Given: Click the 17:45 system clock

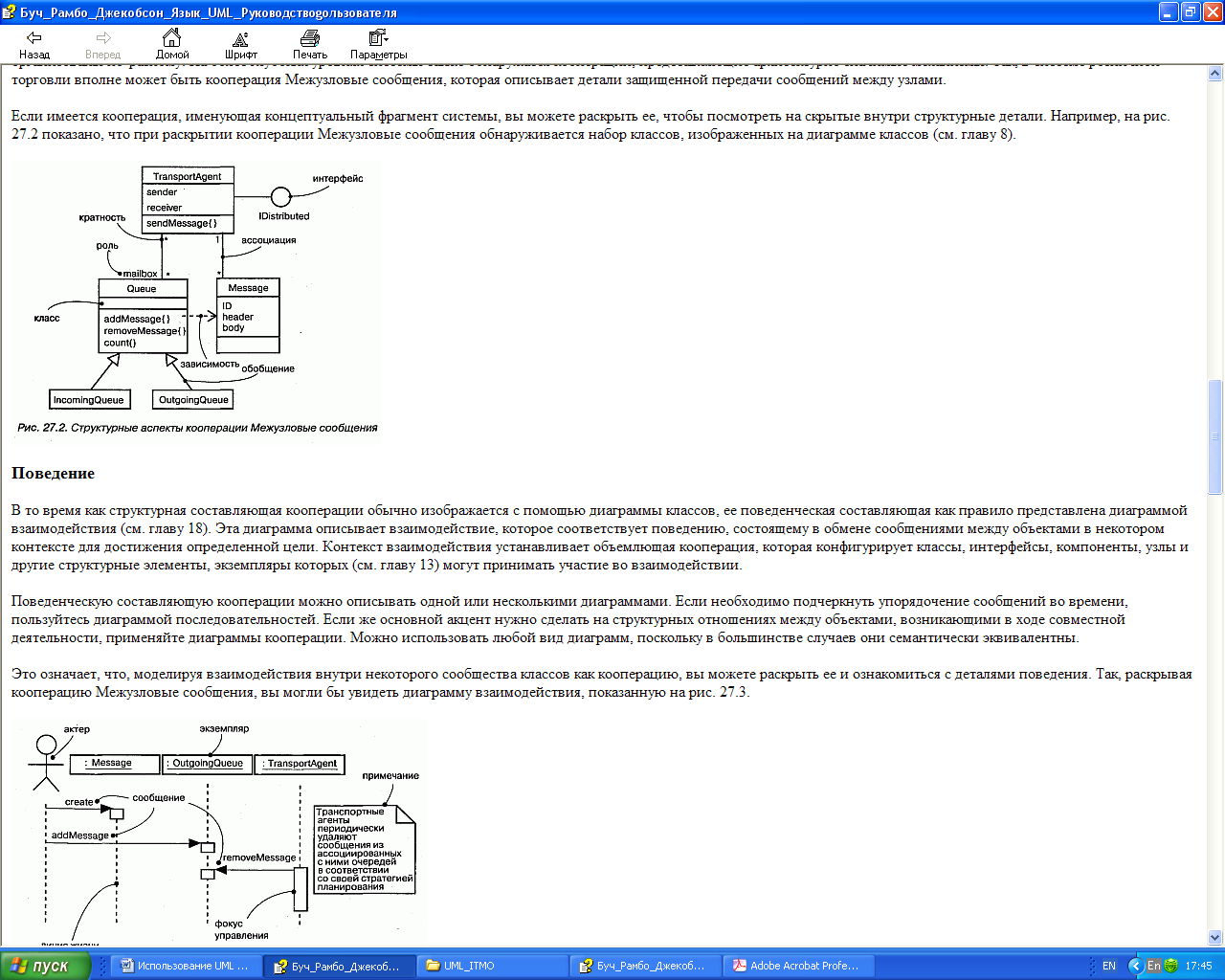Looking at the screenshot, I should point(1198,966).
